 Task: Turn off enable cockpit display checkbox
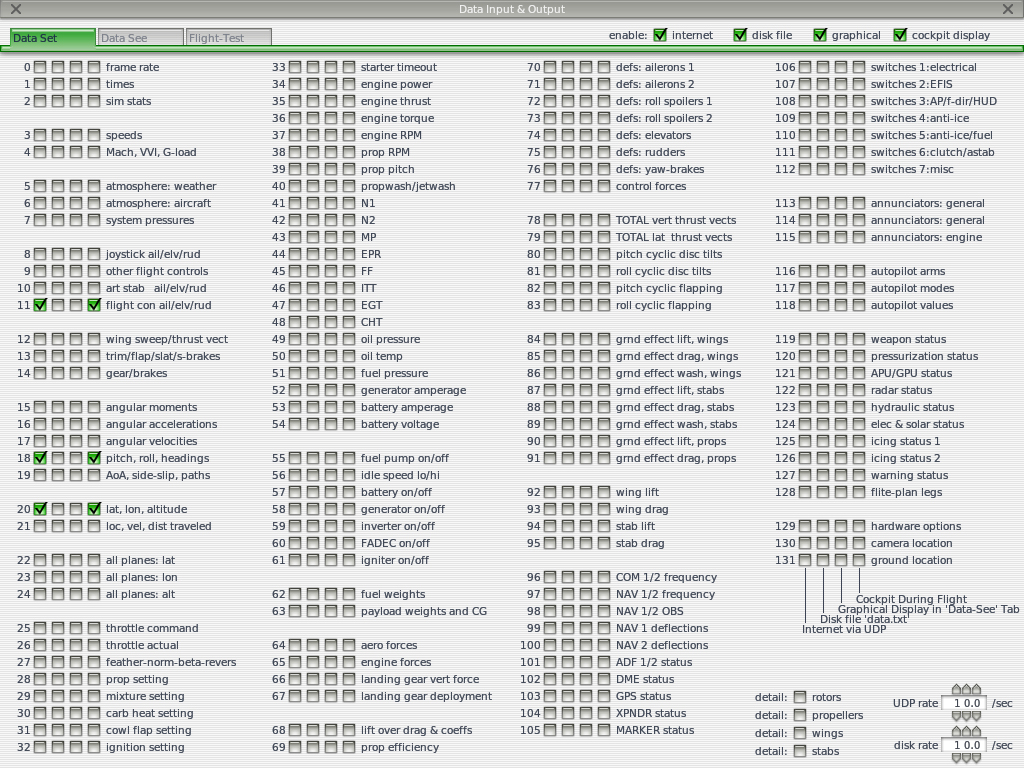pos(900,35)
